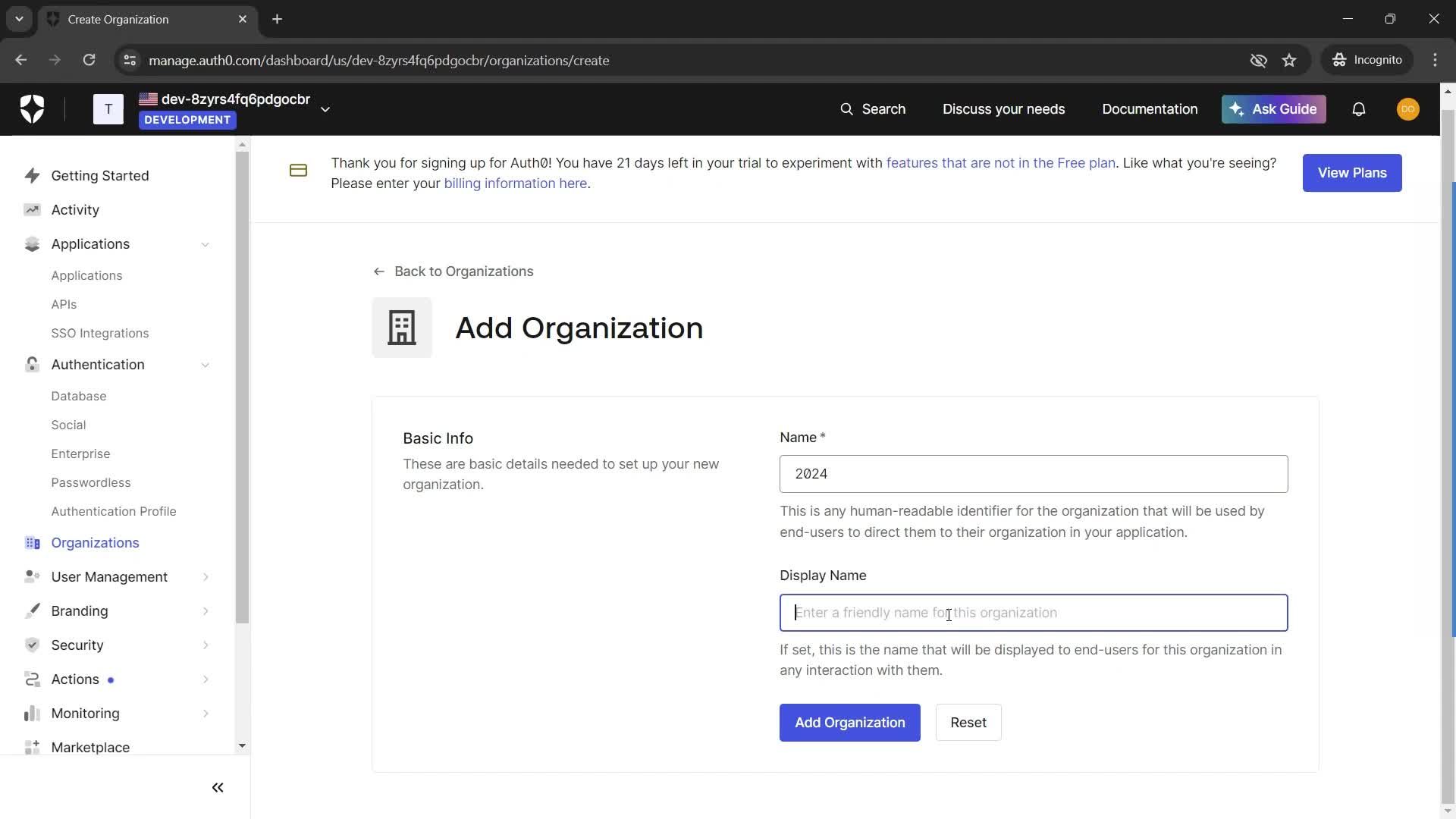The width and height of the screenshot is (1456, 819).
Task: Follow the features not in Free plan link
Action: (1000, 163)
